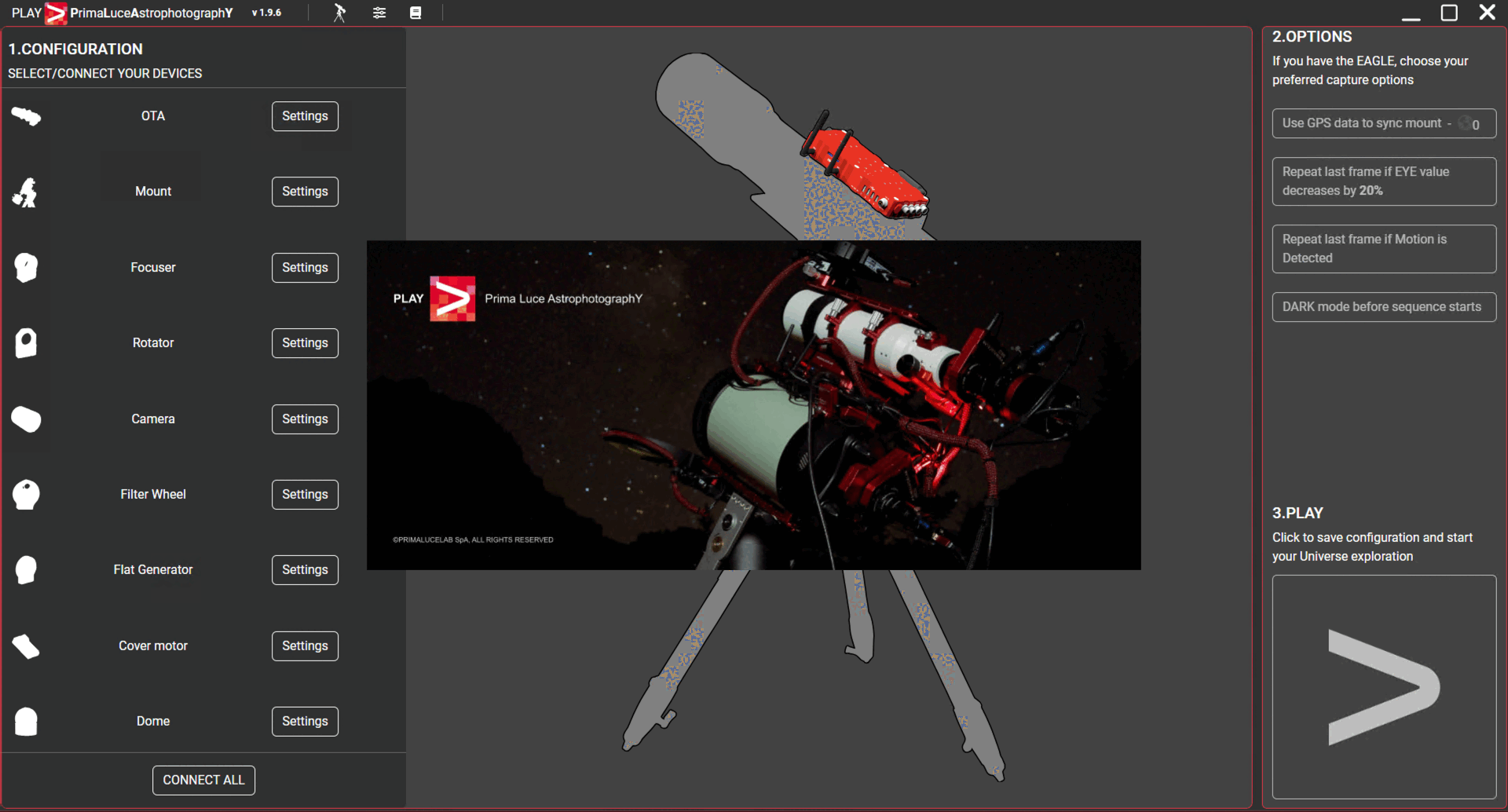The image size is (1508, 812).
Task: Click the Filter Wheel label text
Action: click(x=153, y=495)
